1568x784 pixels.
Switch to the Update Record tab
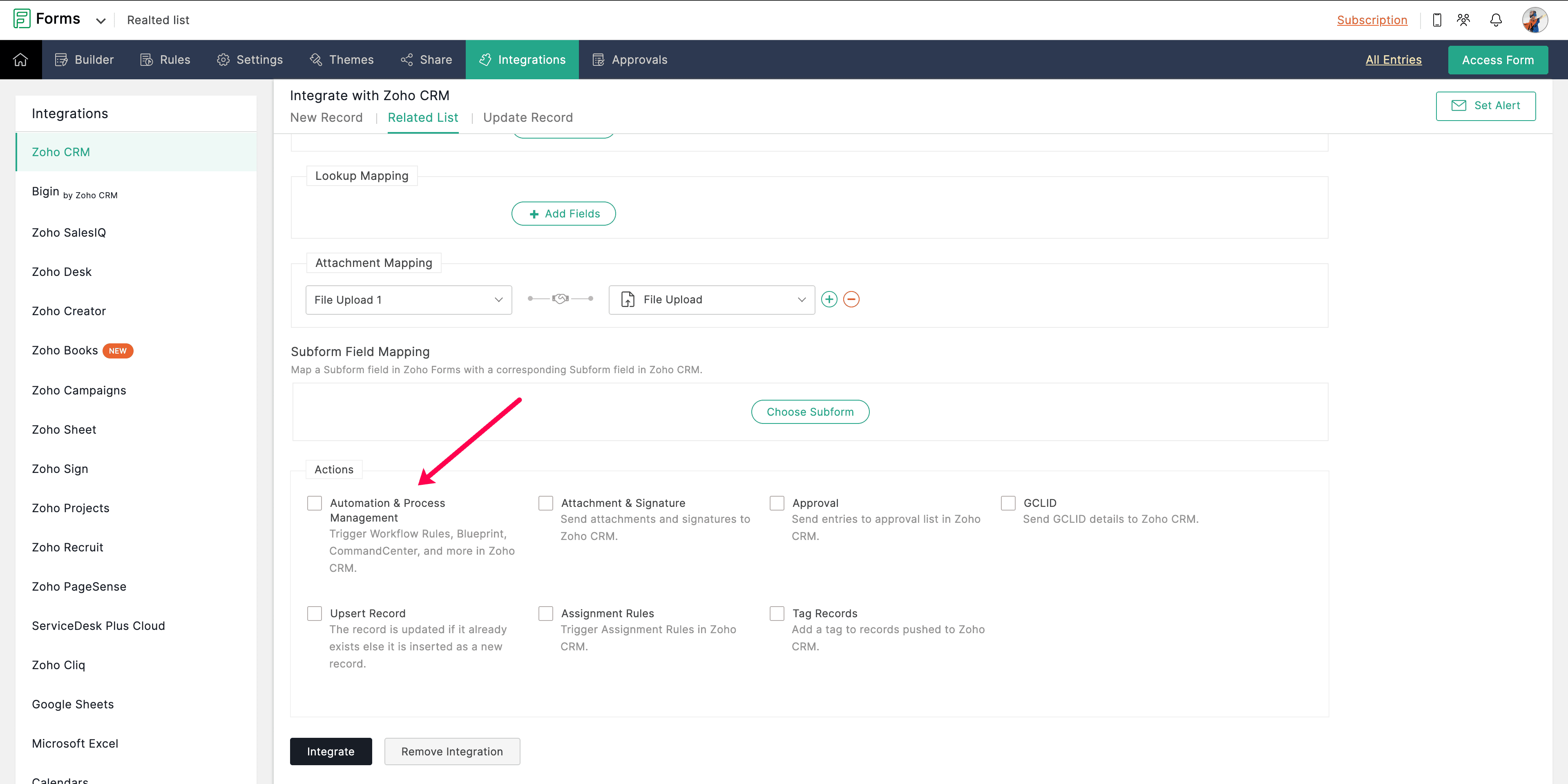point(528,118)
